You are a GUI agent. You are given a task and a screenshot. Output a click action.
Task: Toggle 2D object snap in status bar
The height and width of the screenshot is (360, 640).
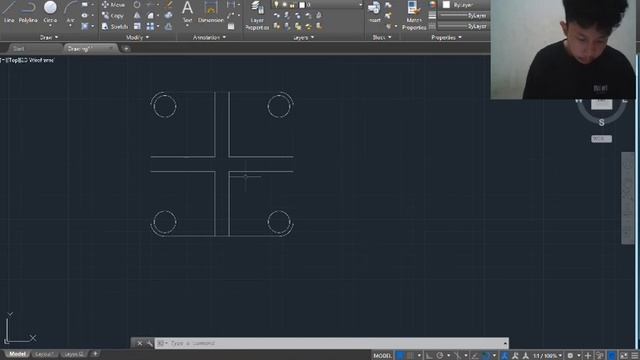pos(487,356)
